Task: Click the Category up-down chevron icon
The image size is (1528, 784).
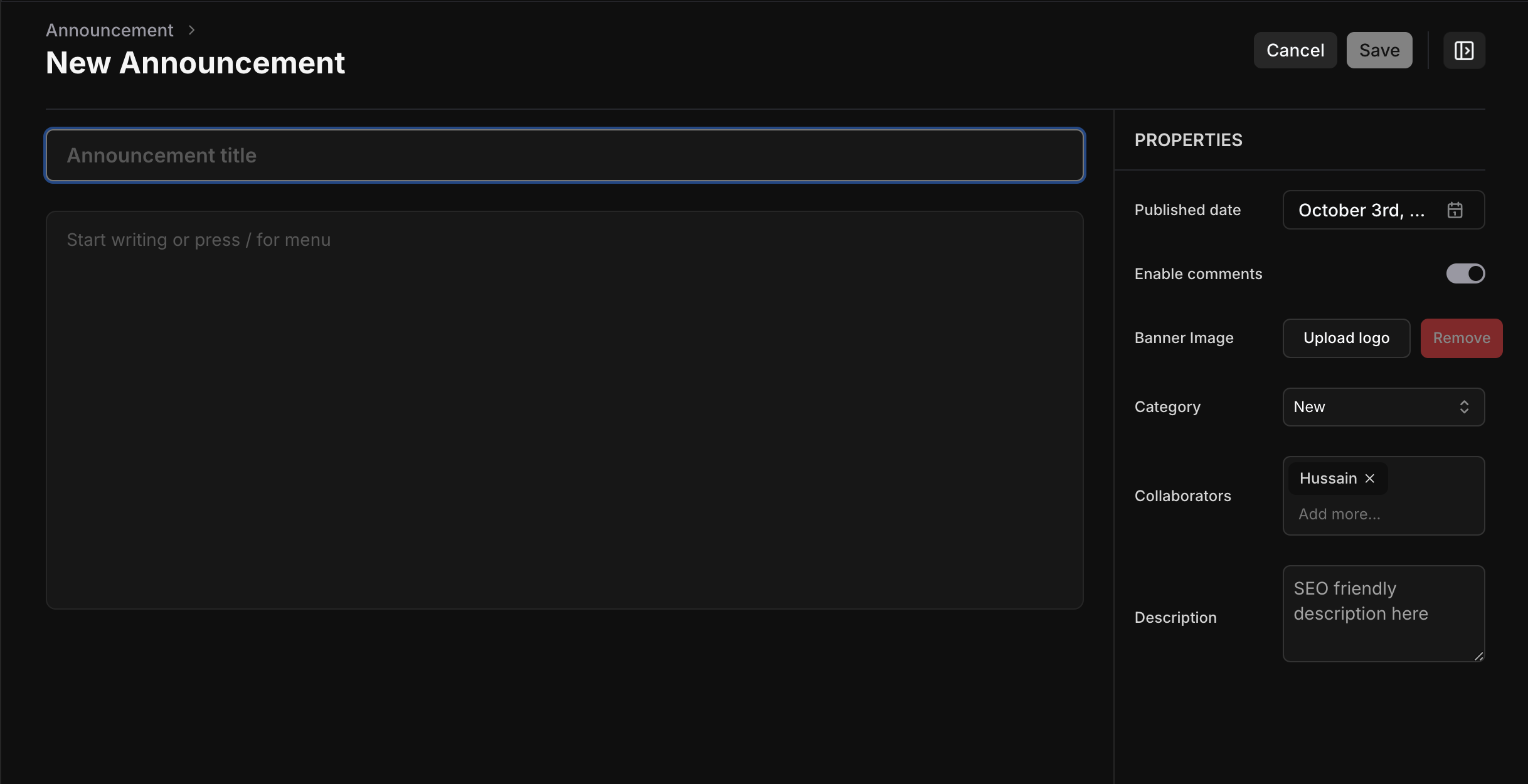Action: 1464,407
